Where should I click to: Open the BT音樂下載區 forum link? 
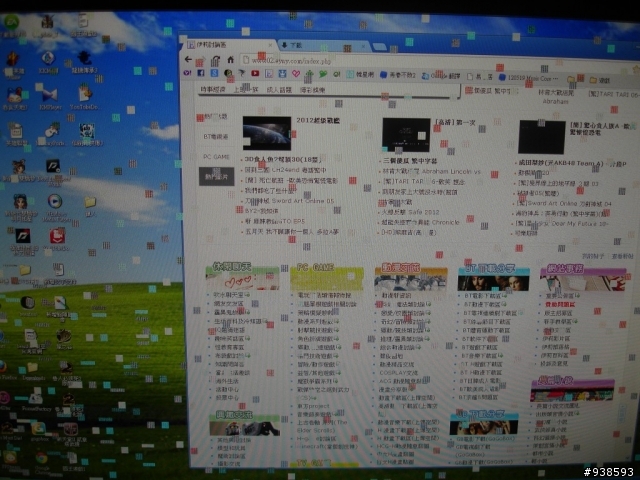pyautogui.click(x=480, y=356)
